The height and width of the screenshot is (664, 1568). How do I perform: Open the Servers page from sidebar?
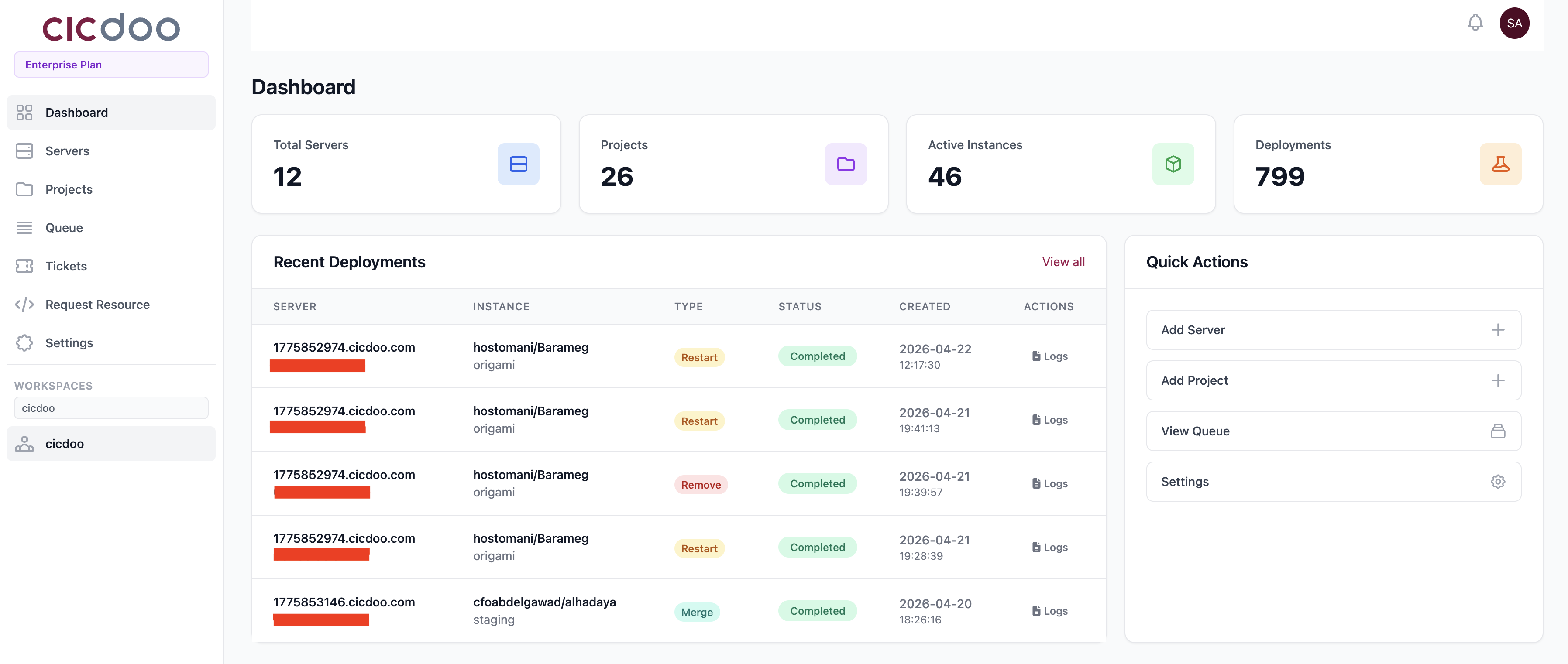[x=67, y=151]
